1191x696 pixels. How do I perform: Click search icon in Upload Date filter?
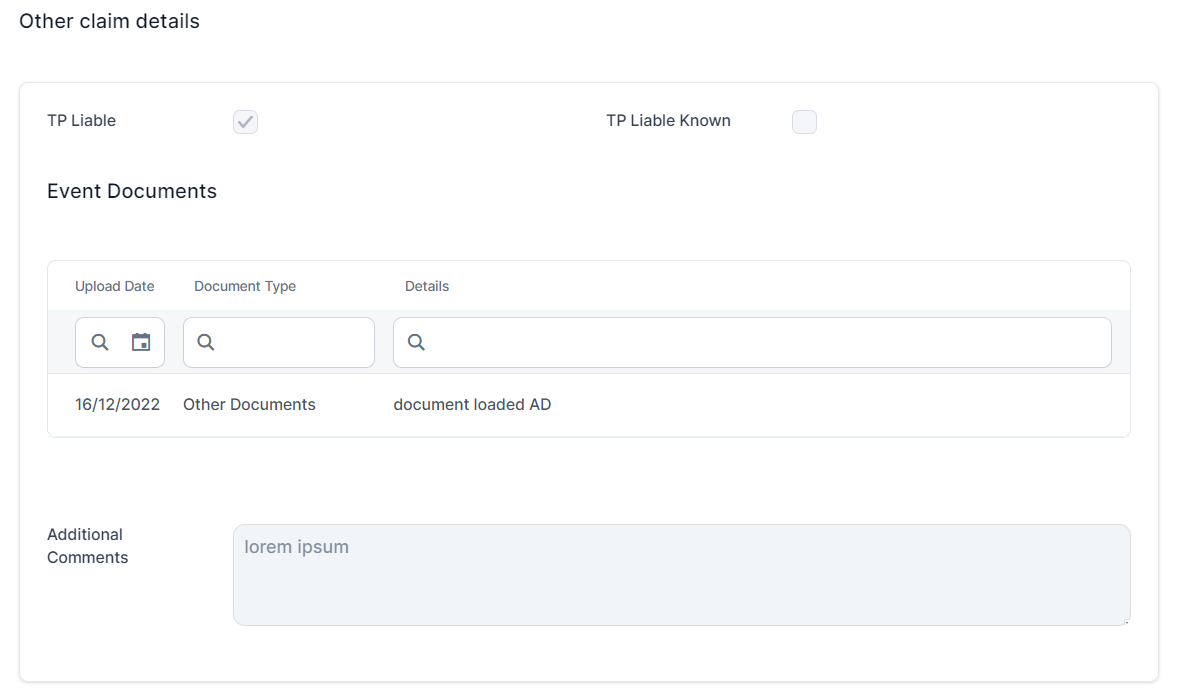tap(100, 342)
